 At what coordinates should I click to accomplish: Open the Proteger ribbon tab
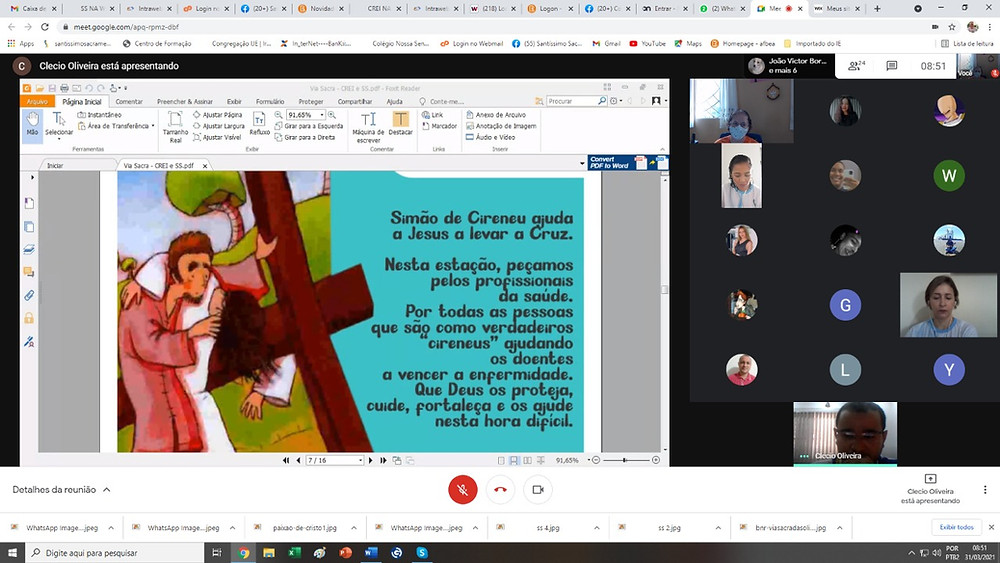coord(311,101)
